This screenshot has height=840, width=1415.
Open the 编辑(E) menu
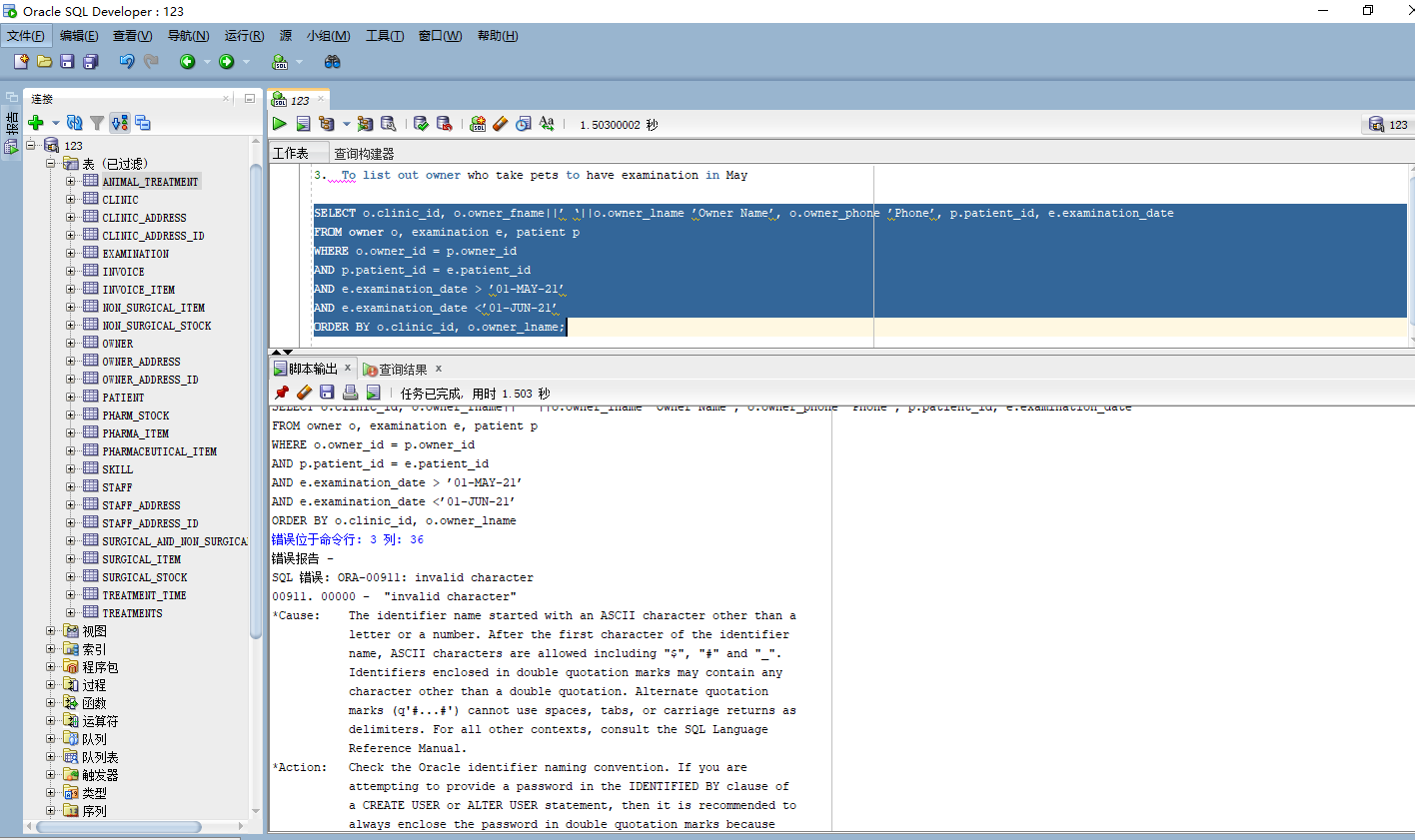[x=79, y=36]
